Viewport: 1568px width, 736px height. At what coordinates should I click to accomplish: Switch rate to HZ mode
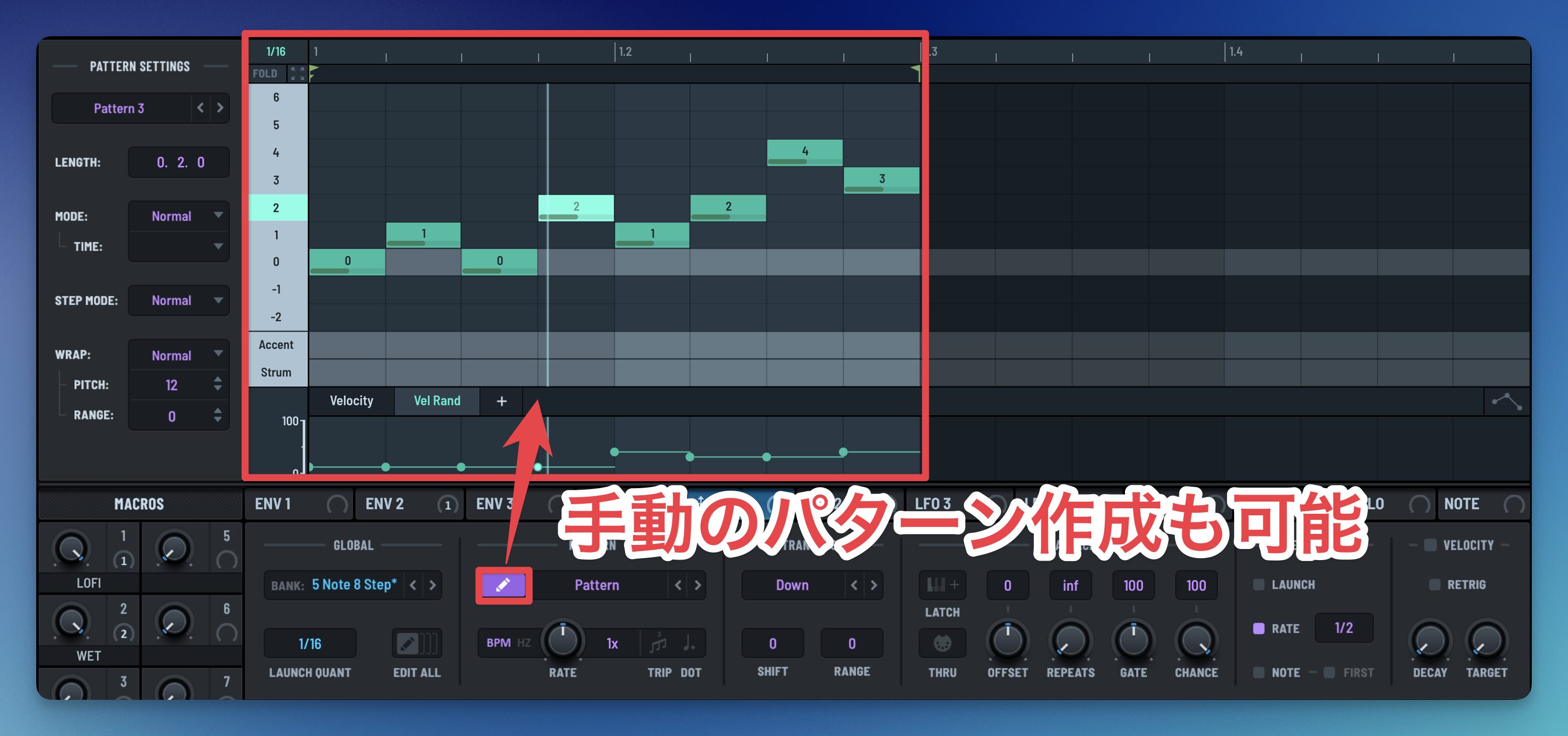524,643
